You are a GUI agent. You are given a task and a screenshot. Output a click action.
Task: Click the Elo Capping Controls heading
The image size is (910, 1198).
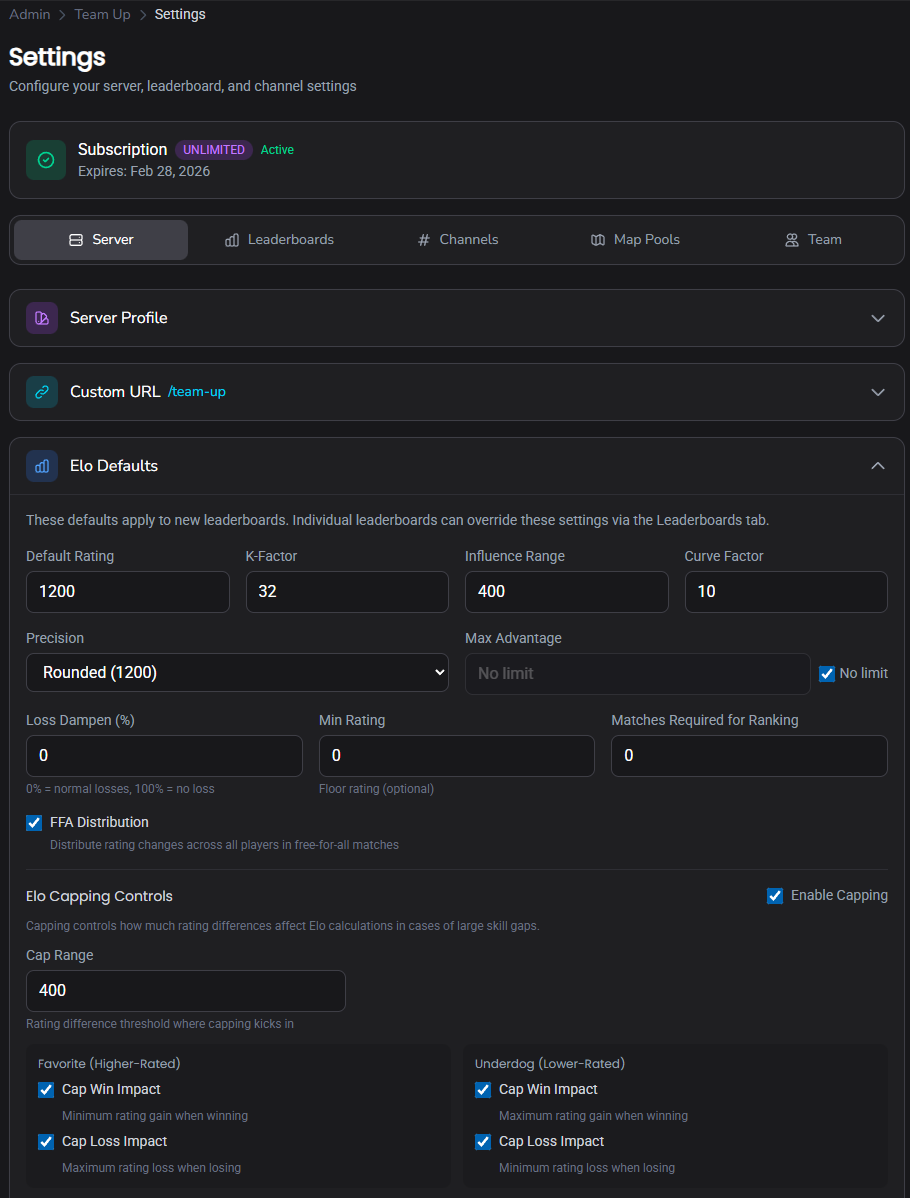coord(99,896)
